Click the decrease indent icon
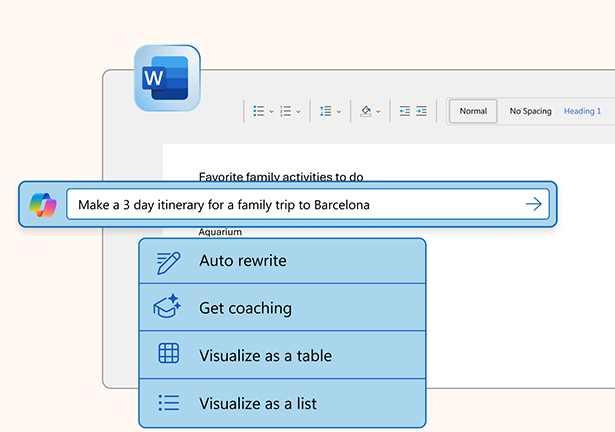This screenshot has width=615, height=432. point(405,111)
